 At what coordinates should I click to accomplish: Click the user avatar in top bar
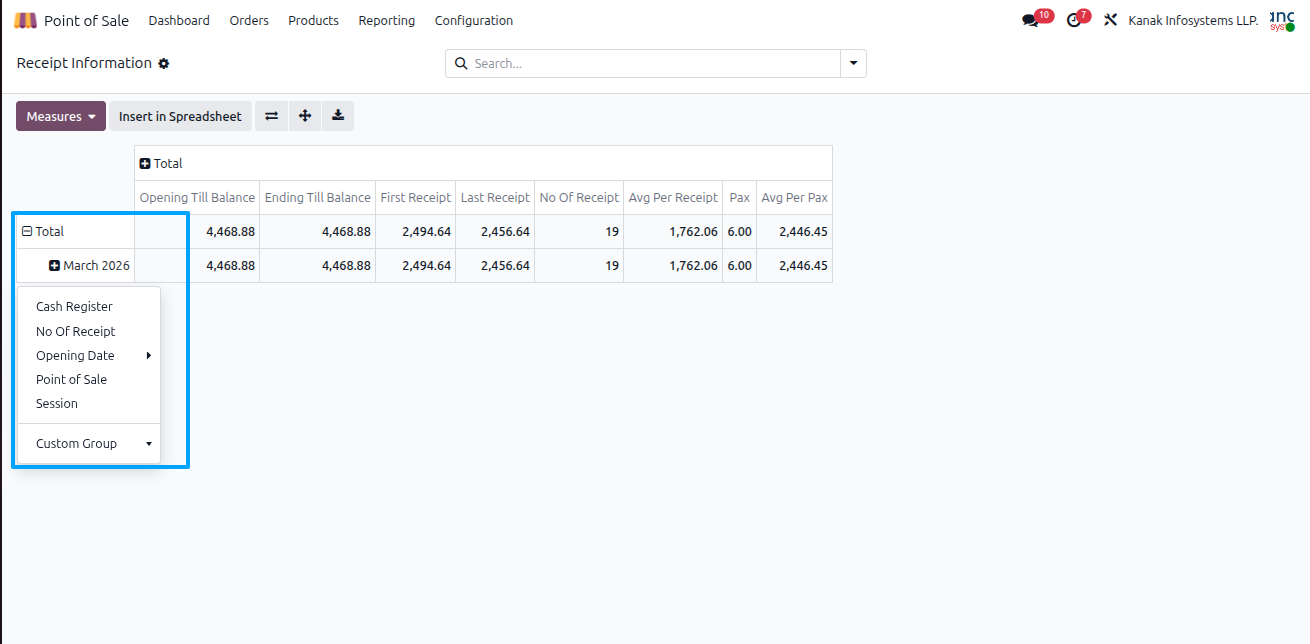1282,20
